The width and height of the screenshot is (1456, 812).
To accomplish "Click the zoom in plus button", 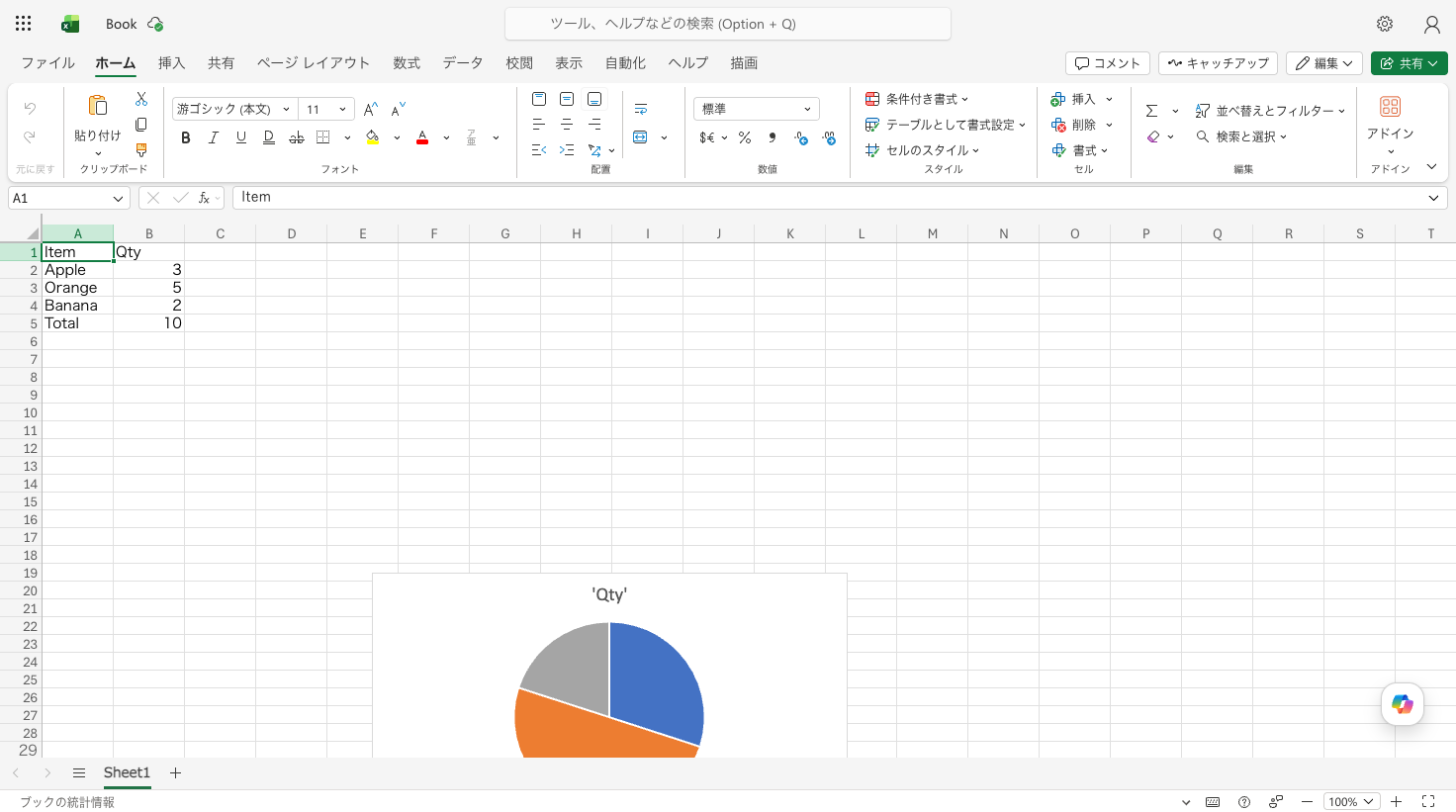I will point(1397,802).
